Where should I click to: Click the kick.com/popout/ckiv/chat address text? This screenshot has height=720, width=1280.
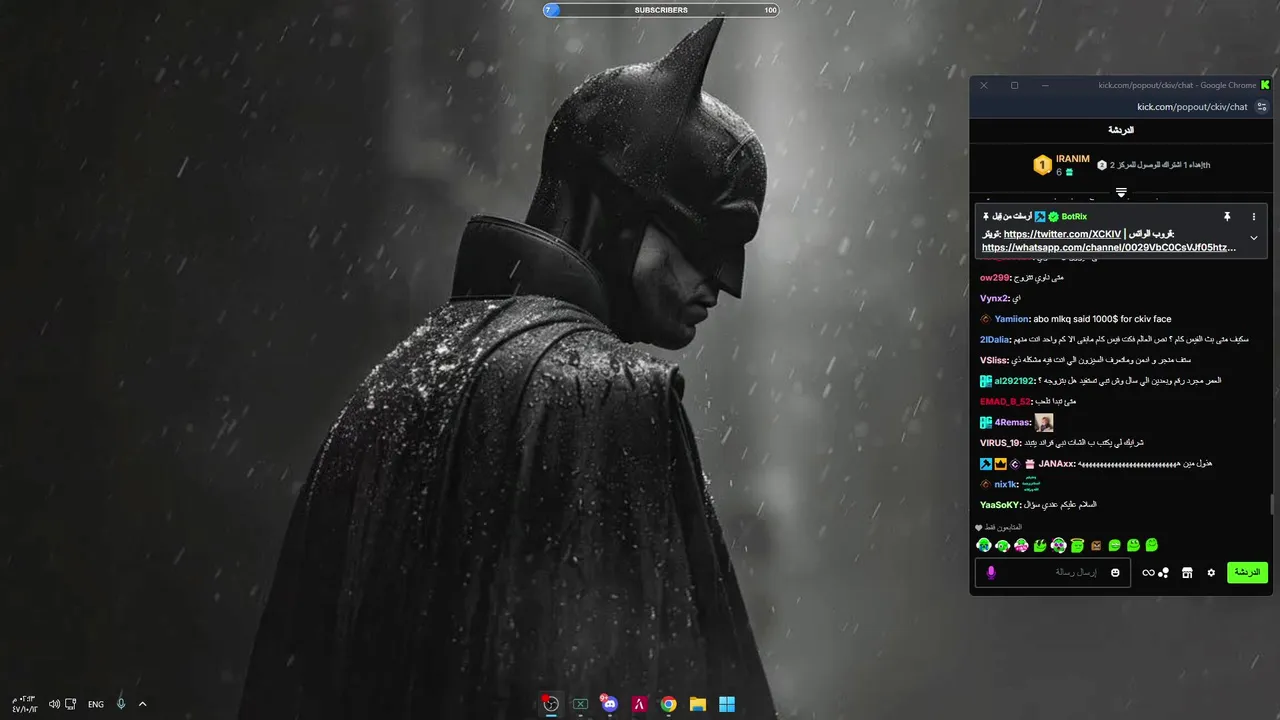pyautogui.click(x=1192, y=106)
